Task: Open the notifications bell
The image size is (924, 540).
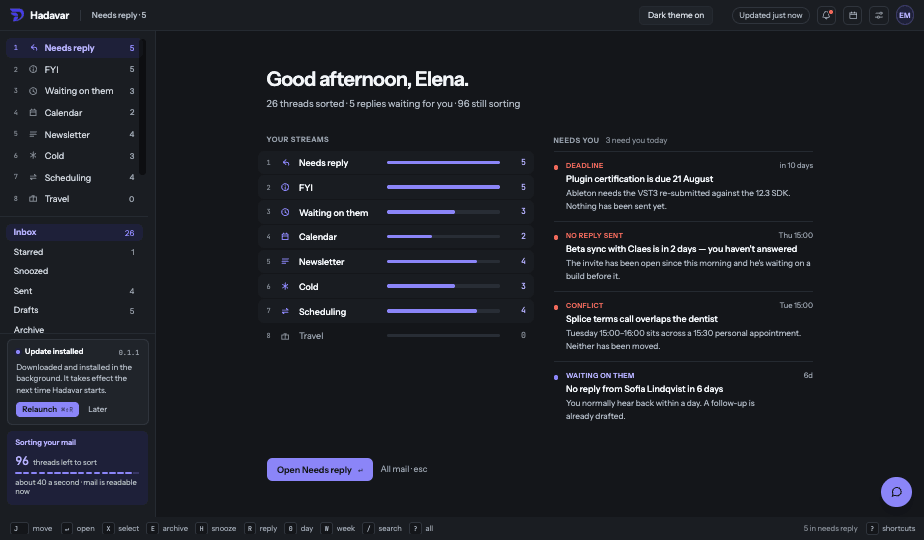Action: click(826, 15)
